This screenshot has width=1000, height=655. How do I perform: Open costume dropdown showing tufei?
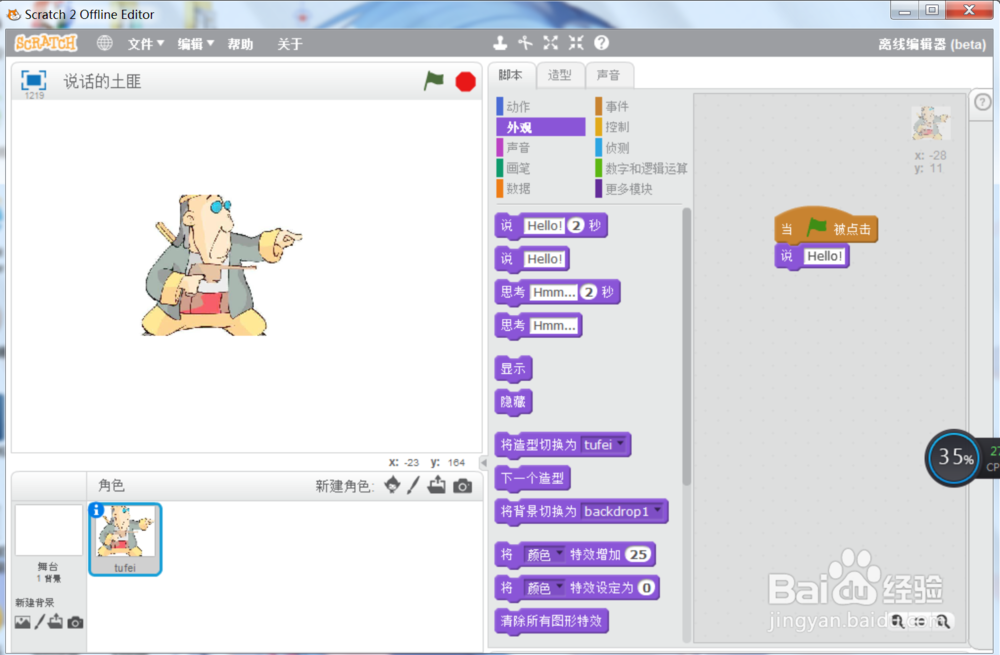603,445
